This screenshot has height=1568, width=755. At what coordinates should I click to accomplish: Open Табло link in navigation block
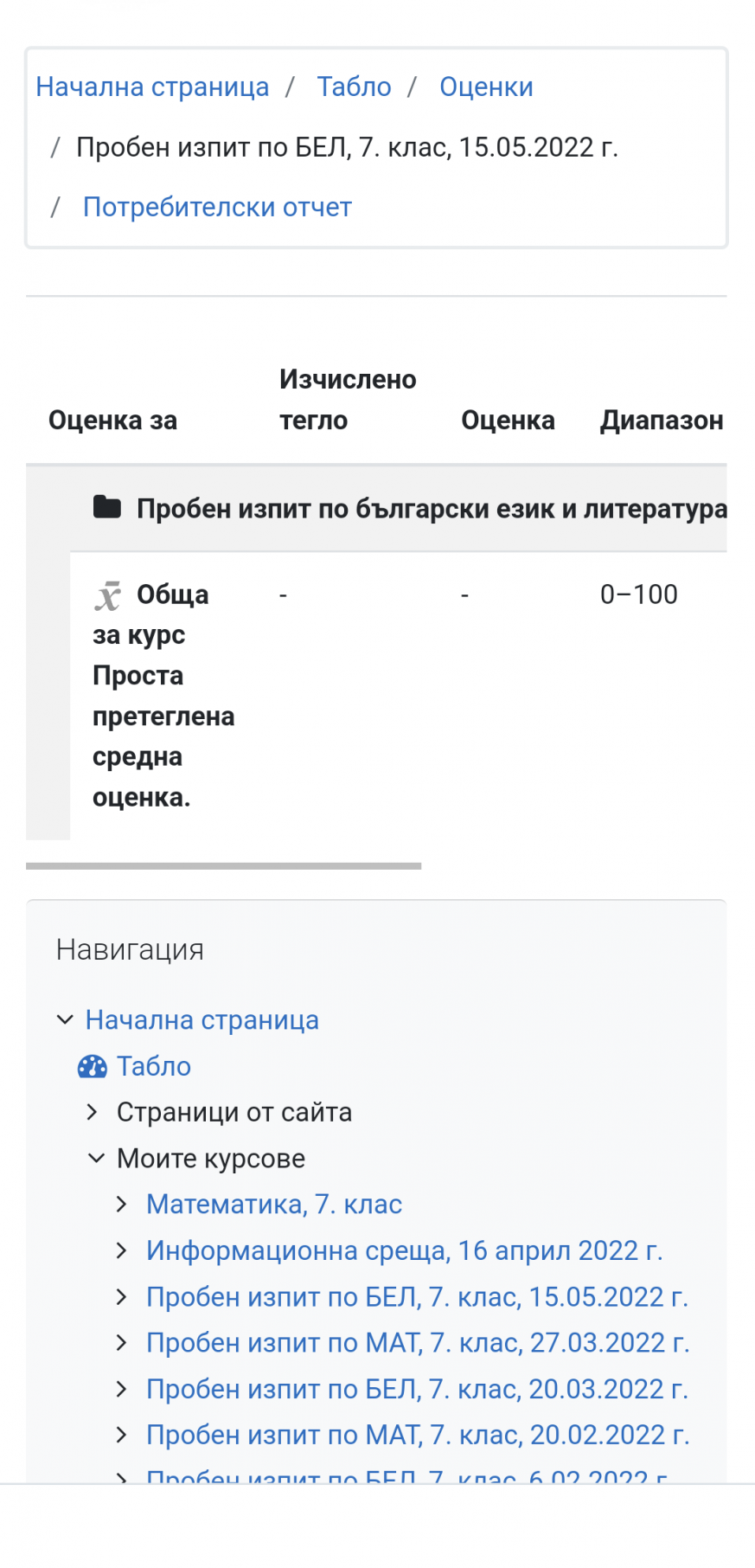154,1066
